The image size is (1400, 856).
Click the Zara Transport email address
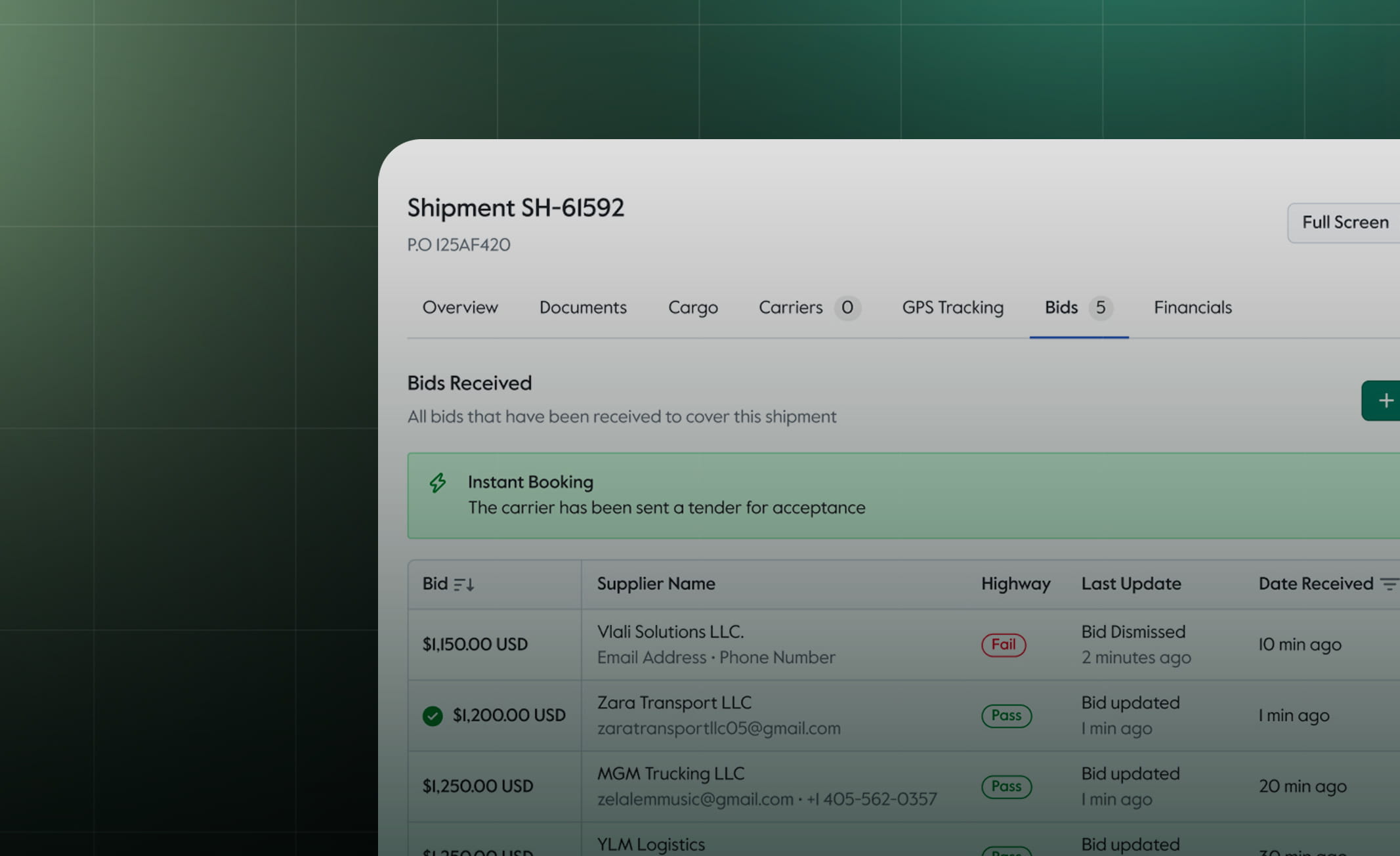pos(719,729)
